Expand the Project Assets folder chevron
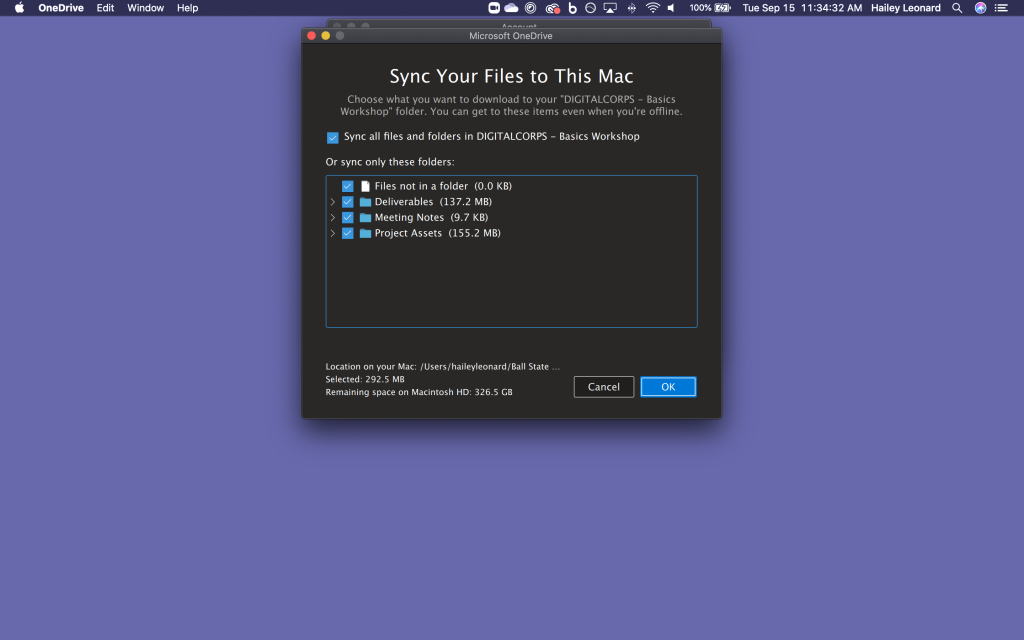 coord(333,234)
